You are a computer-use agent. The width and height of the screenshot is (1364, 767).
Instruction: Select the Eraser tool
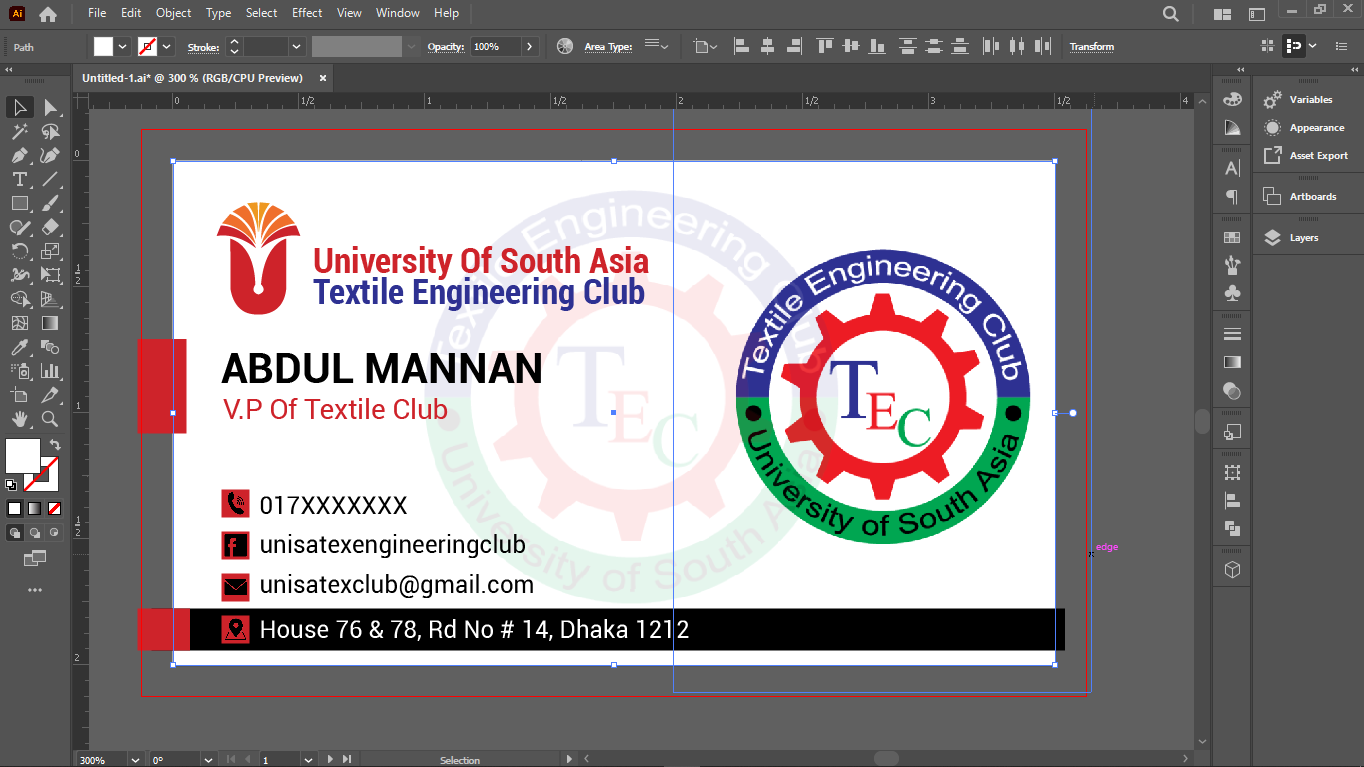[50, 227]
